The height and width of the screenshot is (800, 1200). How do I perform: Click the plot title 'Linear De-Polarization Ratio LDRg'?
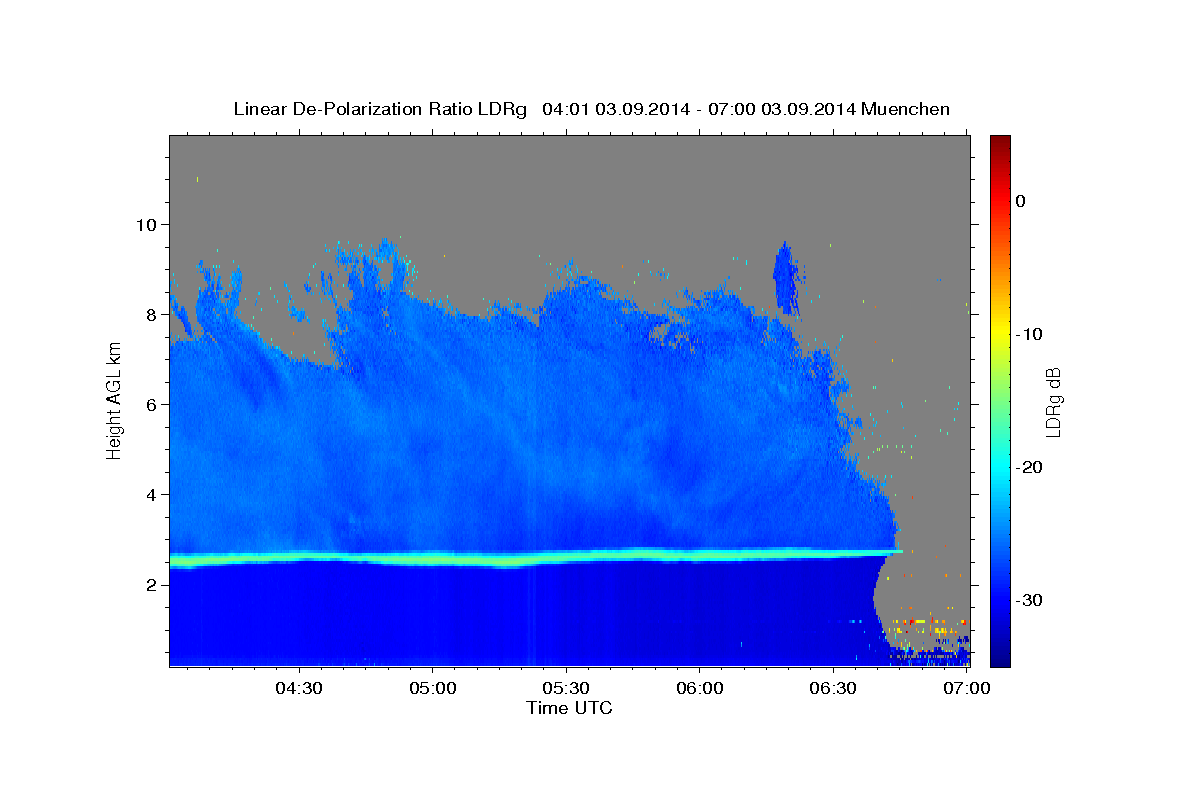(x=380, y=109)
